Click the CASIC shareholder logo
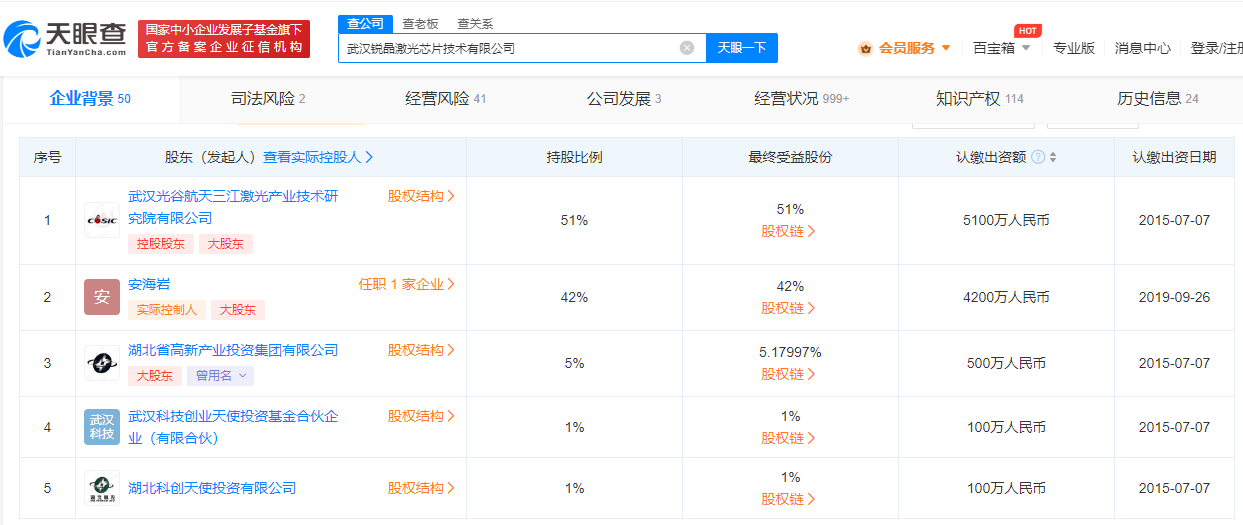This screenshot has height=525, width=1243. (101, 220)
